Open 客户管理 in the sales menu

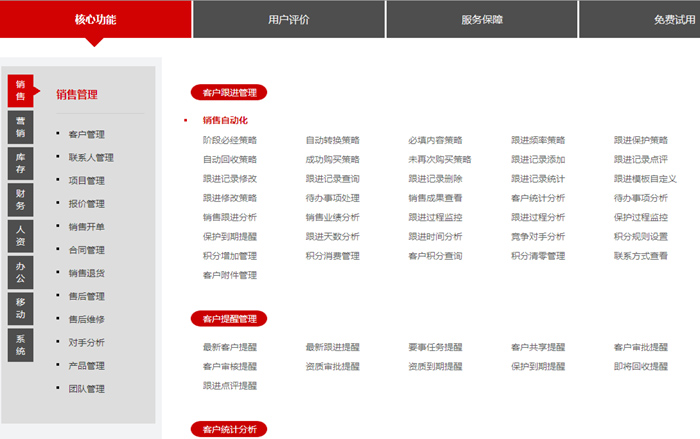point(87,134)
